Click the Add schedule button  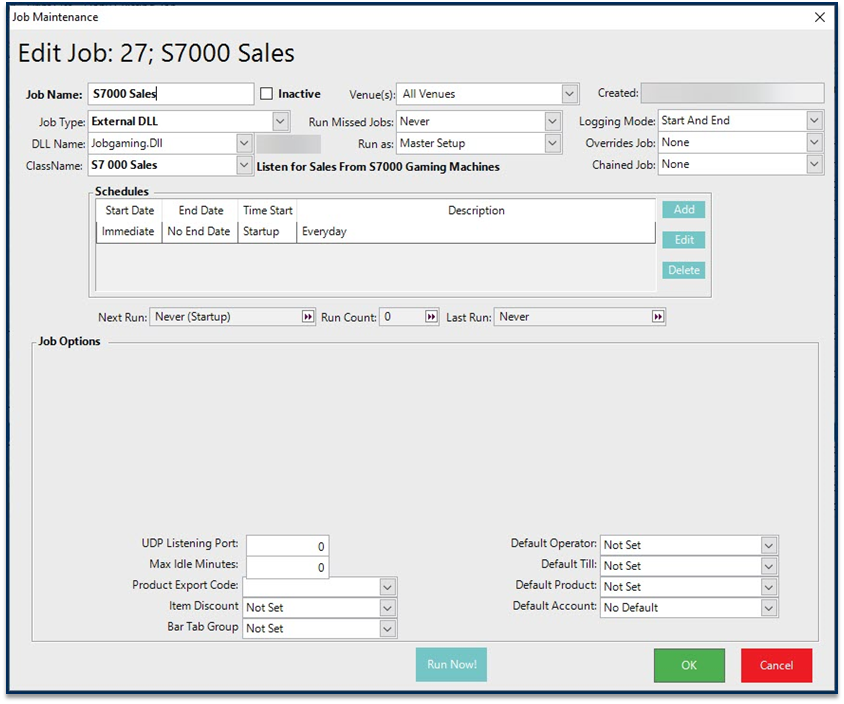684,209
